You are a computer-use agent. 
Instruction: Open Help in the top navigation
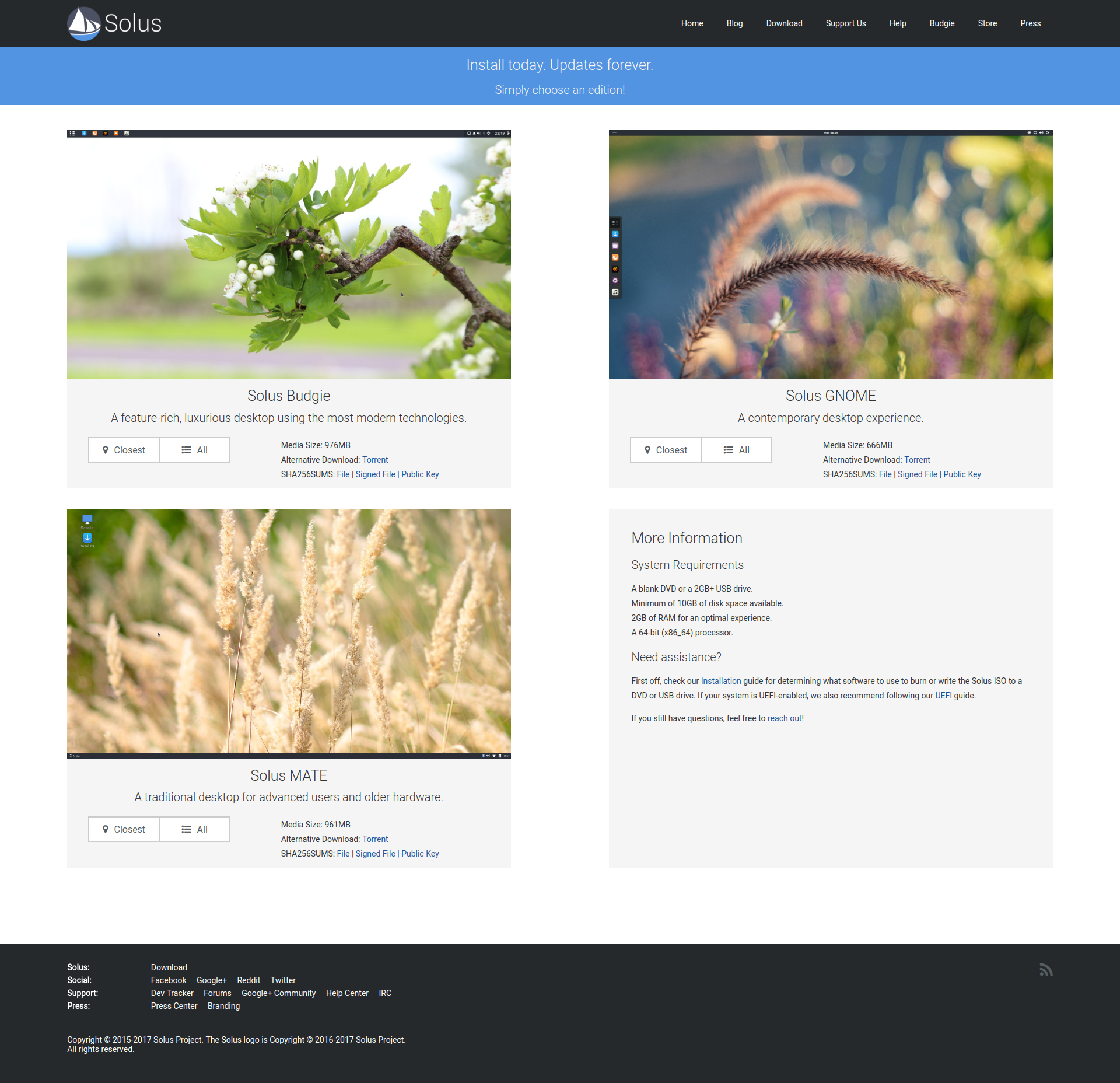point(898,23)
